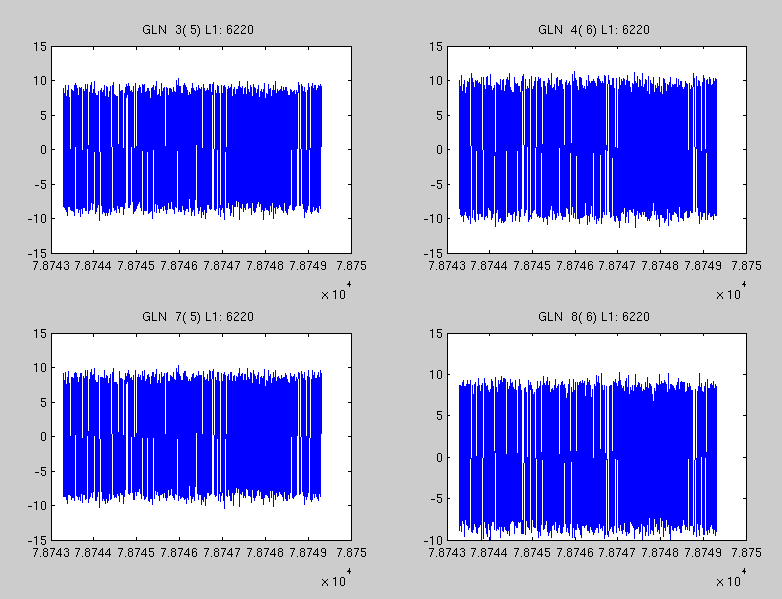This screenshot has width=782, height=599.
Task: Click the x10^4 exponent under the GLN 8 plot
Action: (x=731, y=579)
